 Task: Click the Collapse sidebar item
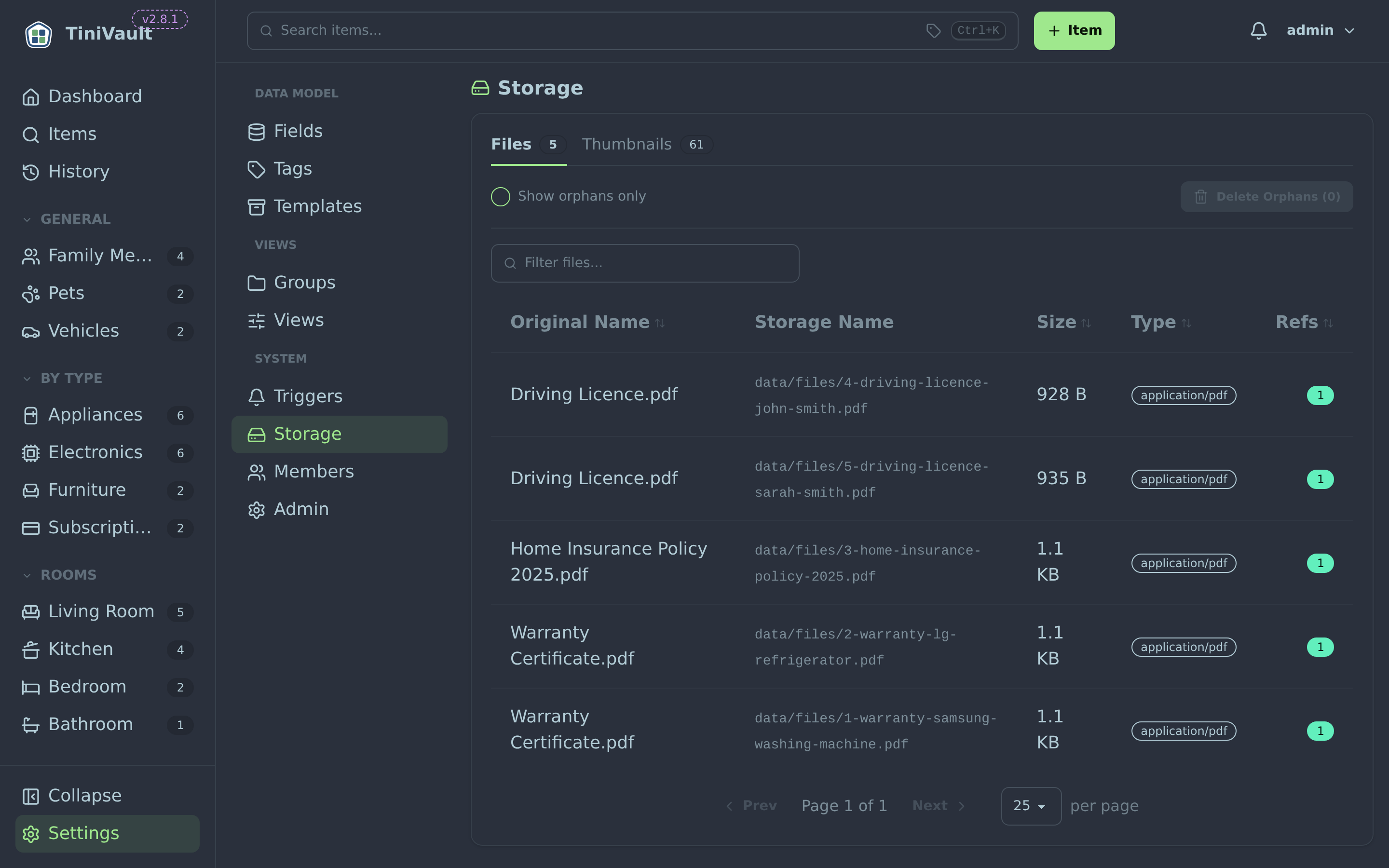point(108,796)
